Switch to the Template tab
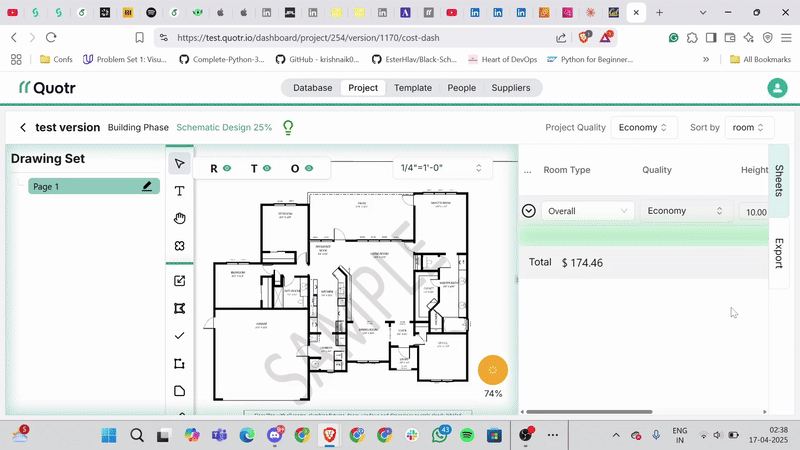The image size is (800, 450). (413, 88)
